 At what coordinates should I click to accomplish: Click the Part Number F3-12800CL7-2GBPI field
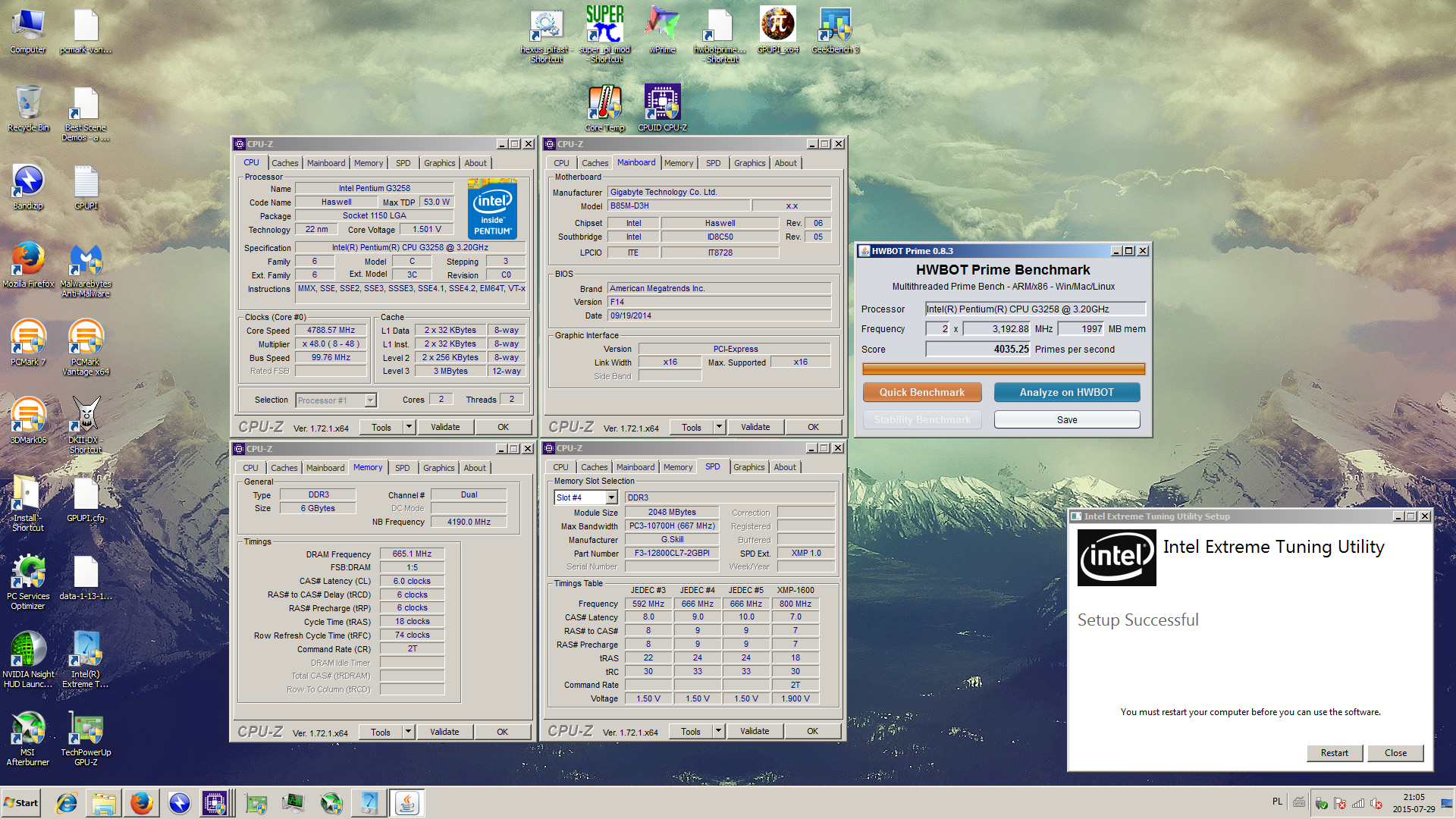pyautogui.click(x=672, y=554)
